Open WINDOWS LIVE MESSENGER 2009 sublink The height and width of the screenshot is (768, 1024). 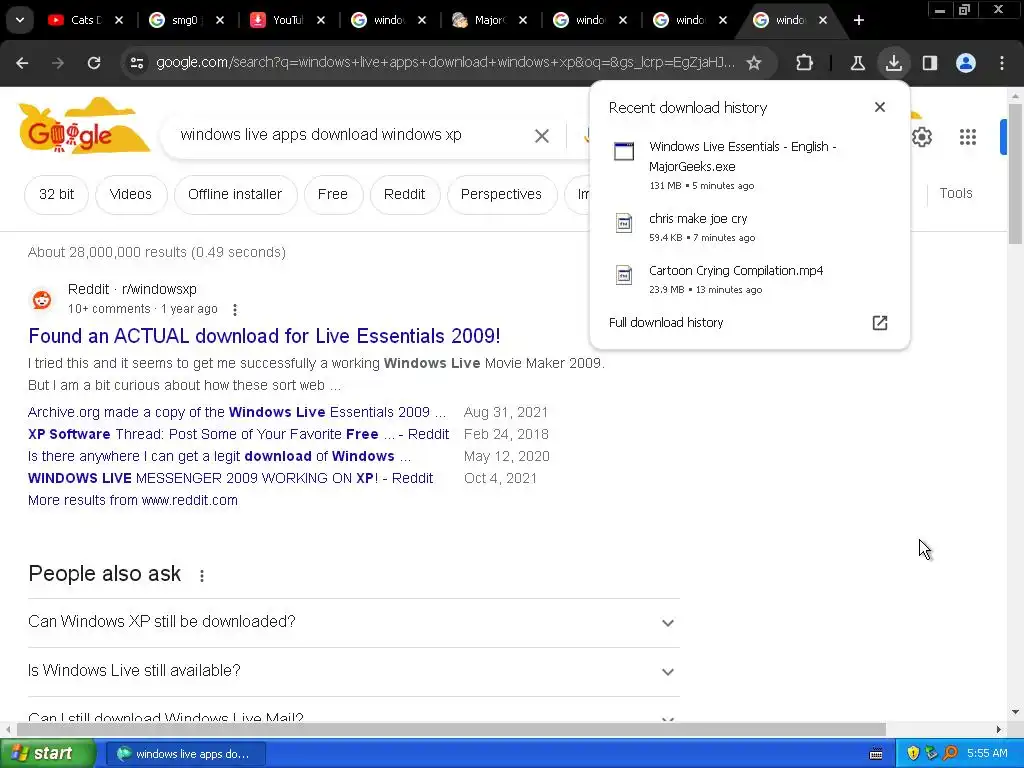(x=230, y=479)
